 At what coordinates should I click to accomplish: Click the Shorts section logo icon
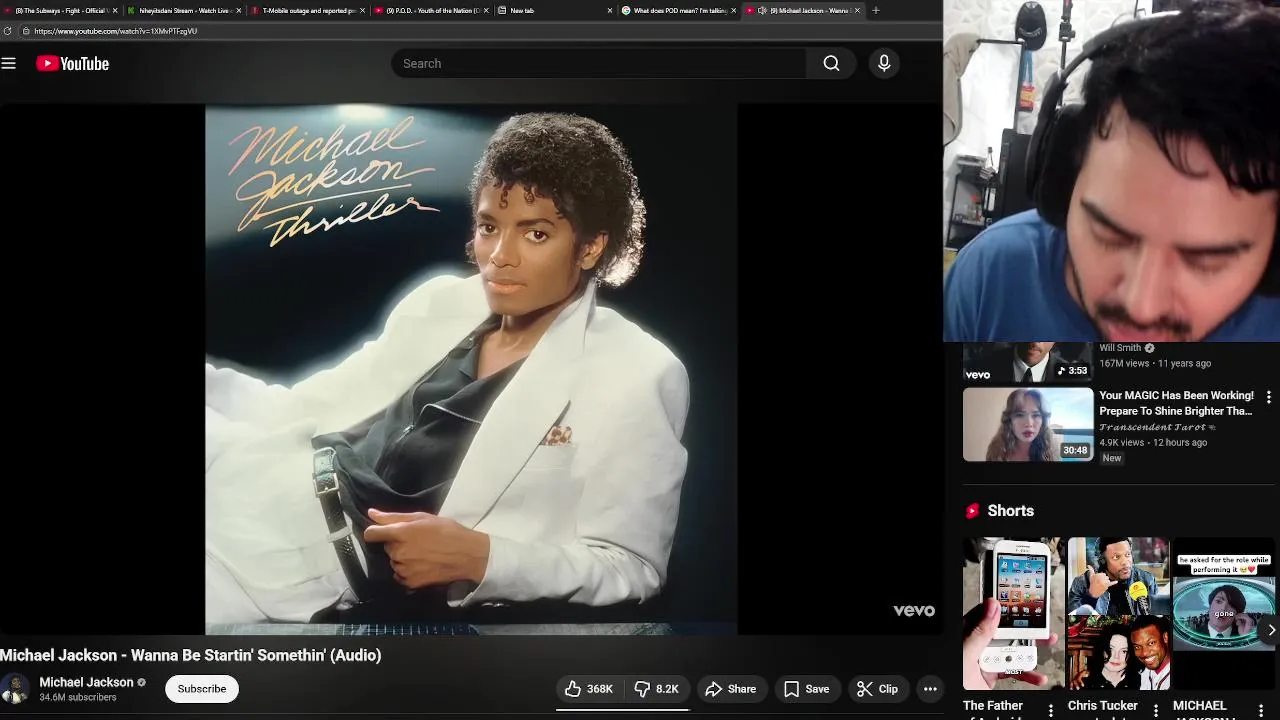point(972,511)
